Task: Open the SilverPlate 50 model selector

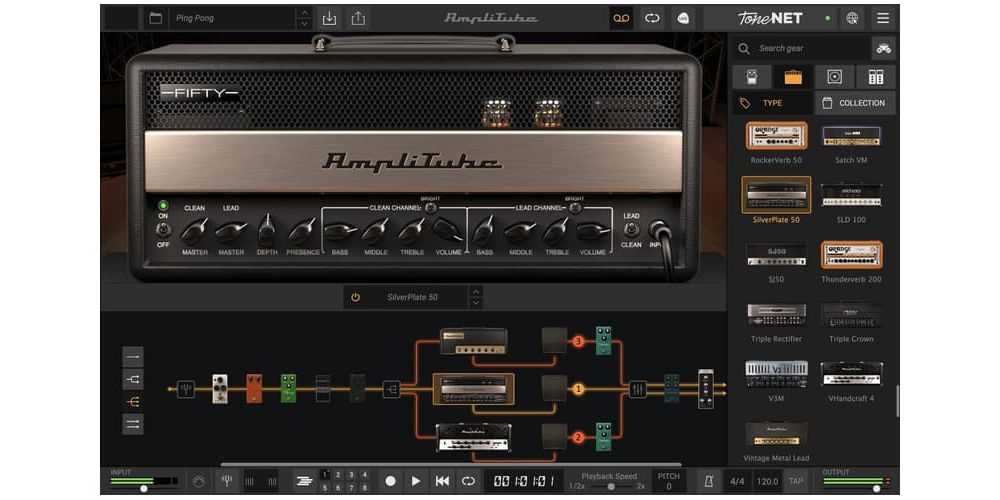Action: click(x=413, y=297)
